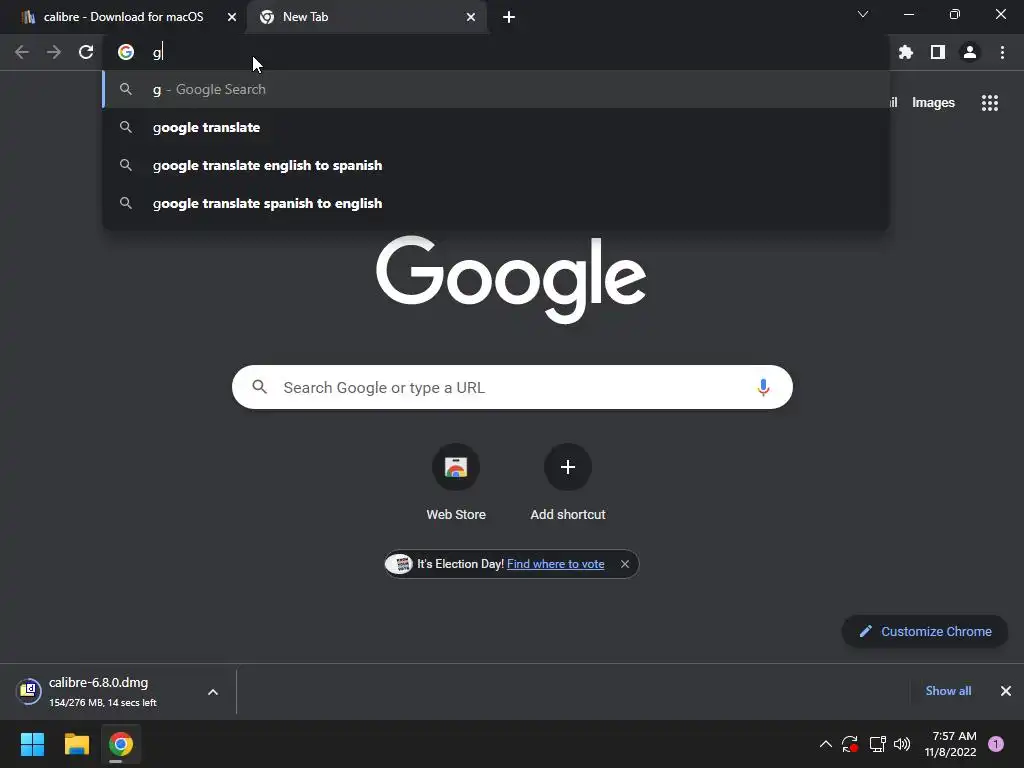Image resolution: width=1024 pixels, height=768 pixels.
Task: Click the Add shortcut button
Action: [568, 483]
